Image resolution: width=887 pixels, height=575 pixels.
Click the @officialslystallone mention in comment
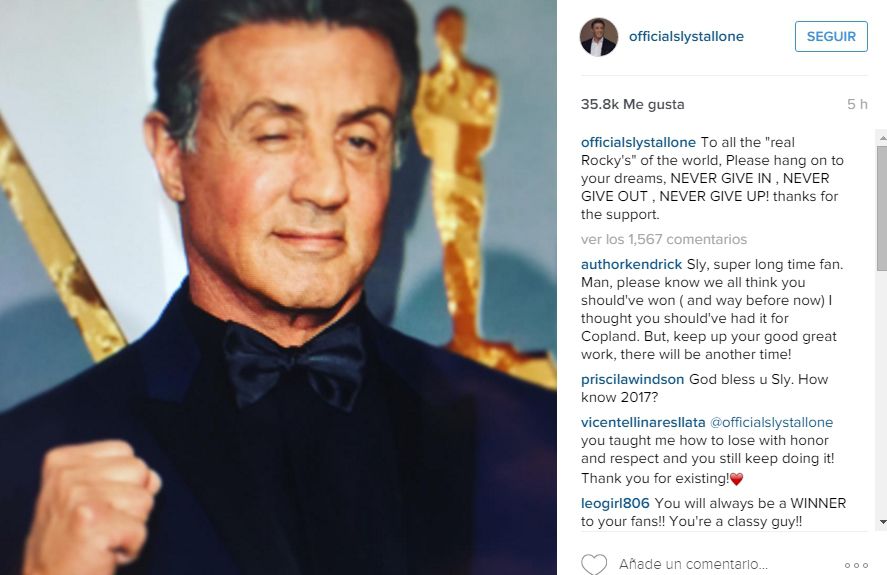point(771,422)
